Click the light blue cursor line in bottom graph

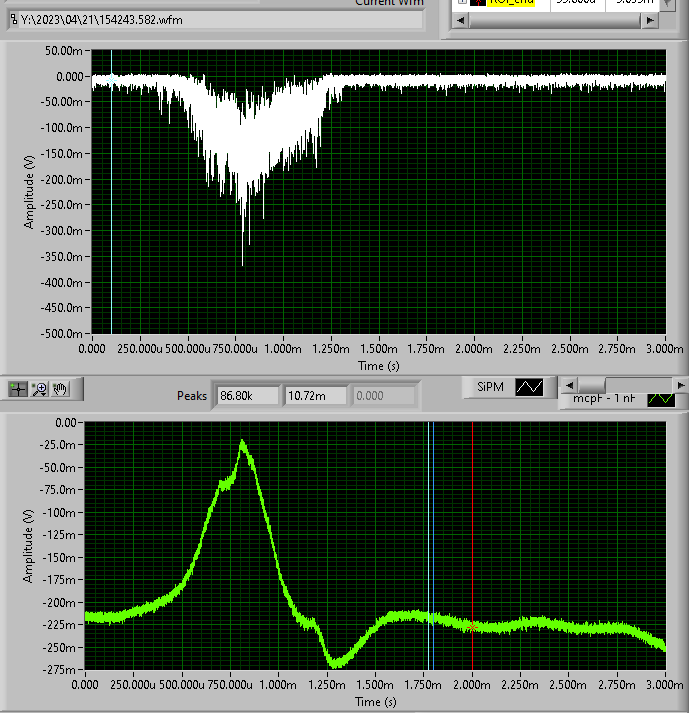[428, 546]
